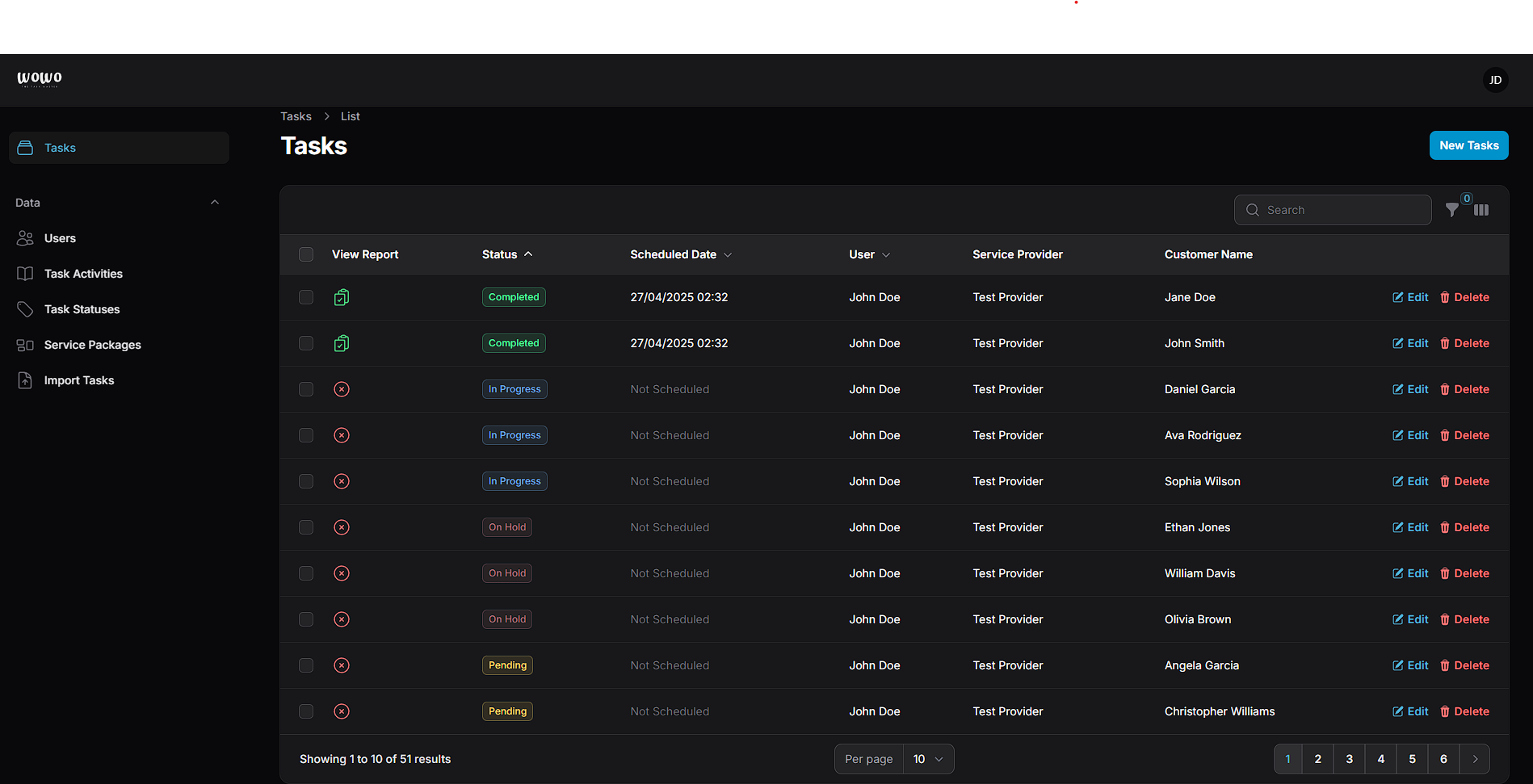1533x784 pixels.
Task: Click the On Hold badge for Ethan Jones
Action: tap(507, 527)
